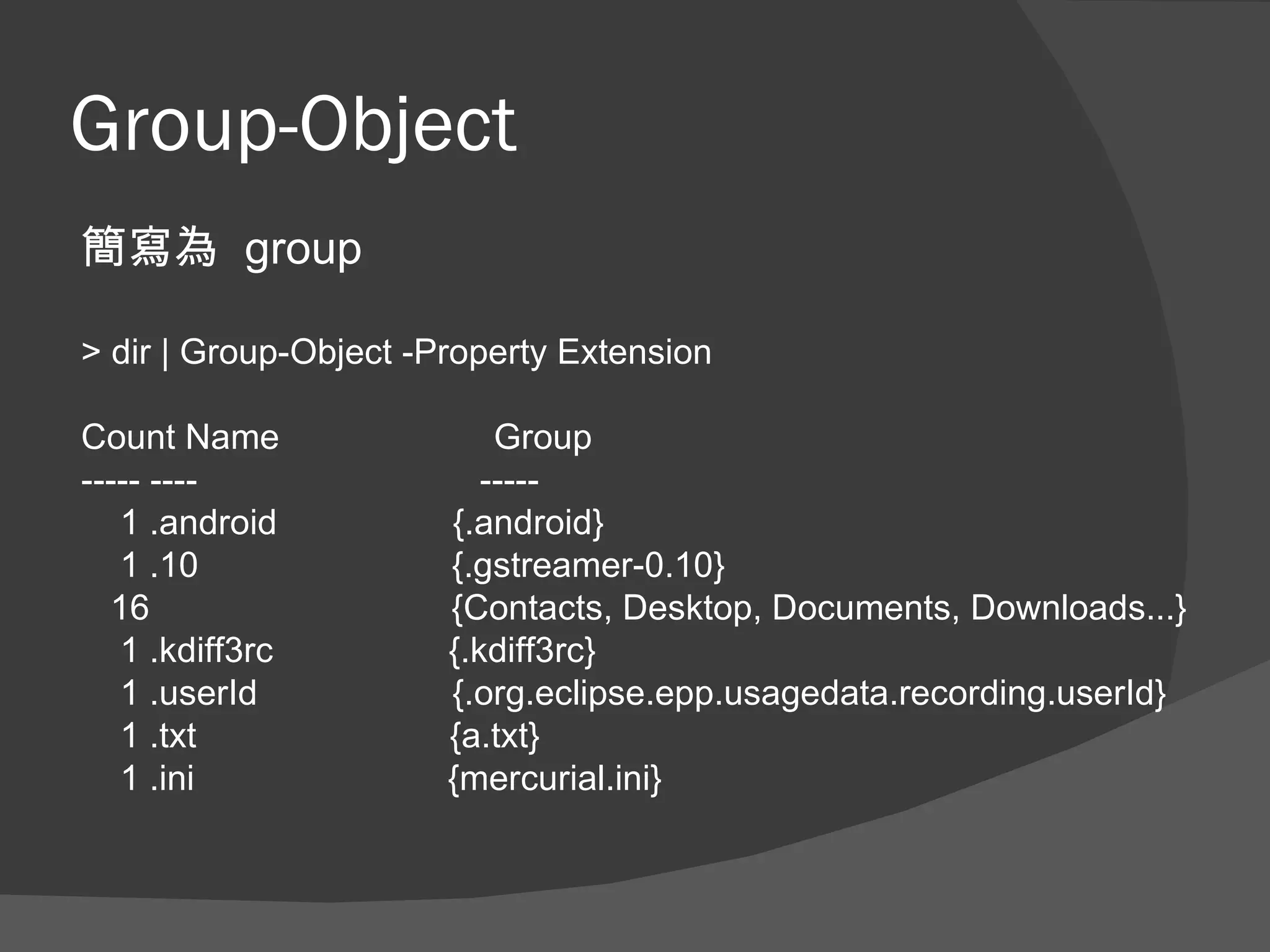Select the count value '16'
Screen dimensions: 1270x952
[131, 607]
